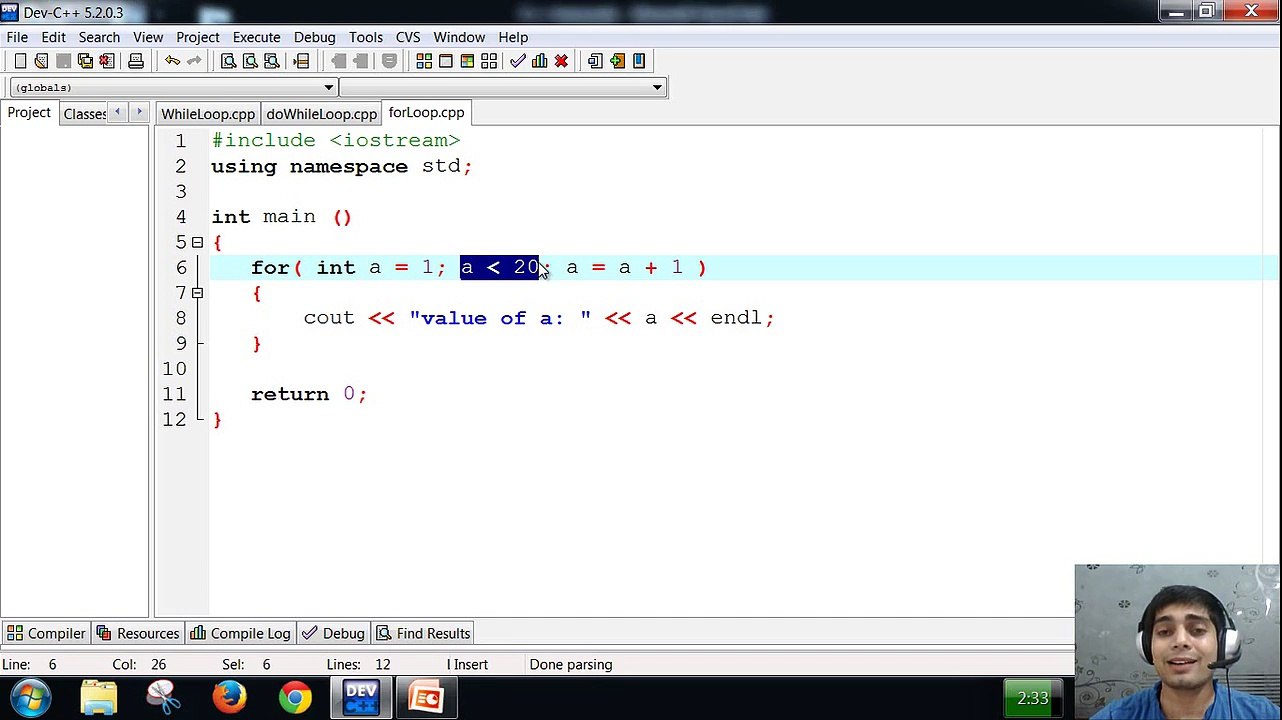Click the Print toolbar icon

(136, 61)
